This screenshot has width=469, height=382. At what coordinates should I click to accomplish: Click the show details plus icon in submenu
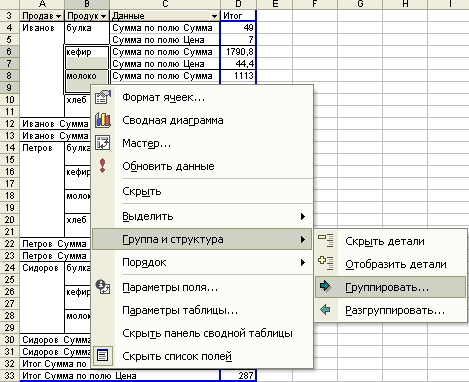click(325, 263)
